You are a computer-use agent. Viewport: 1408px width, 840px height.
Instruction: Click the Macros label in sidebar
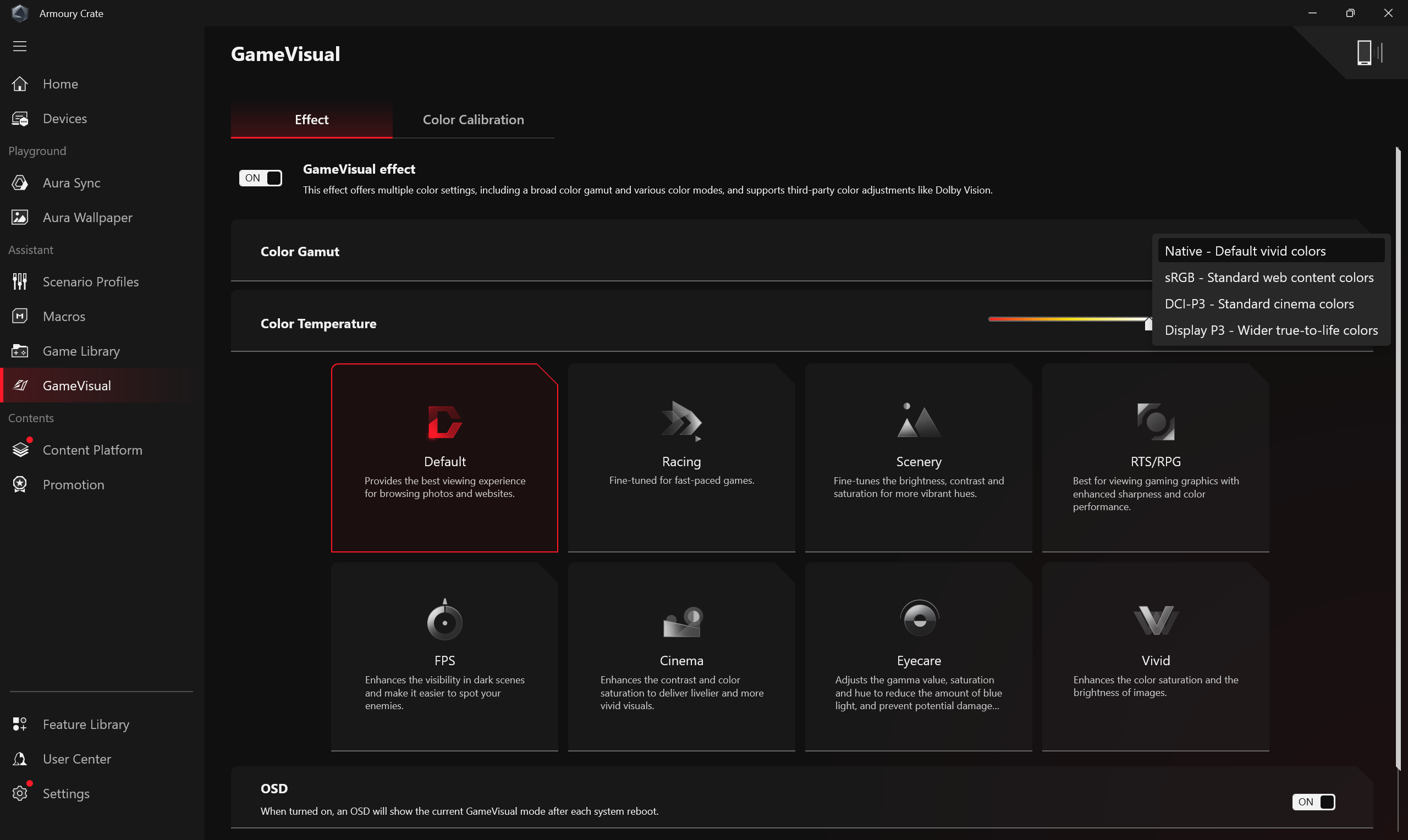tap(64, 317)
